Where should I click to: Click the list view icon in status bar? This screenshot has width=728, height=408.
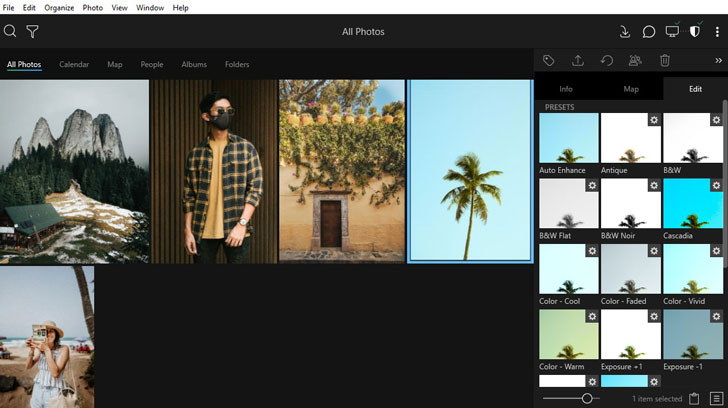716,398
